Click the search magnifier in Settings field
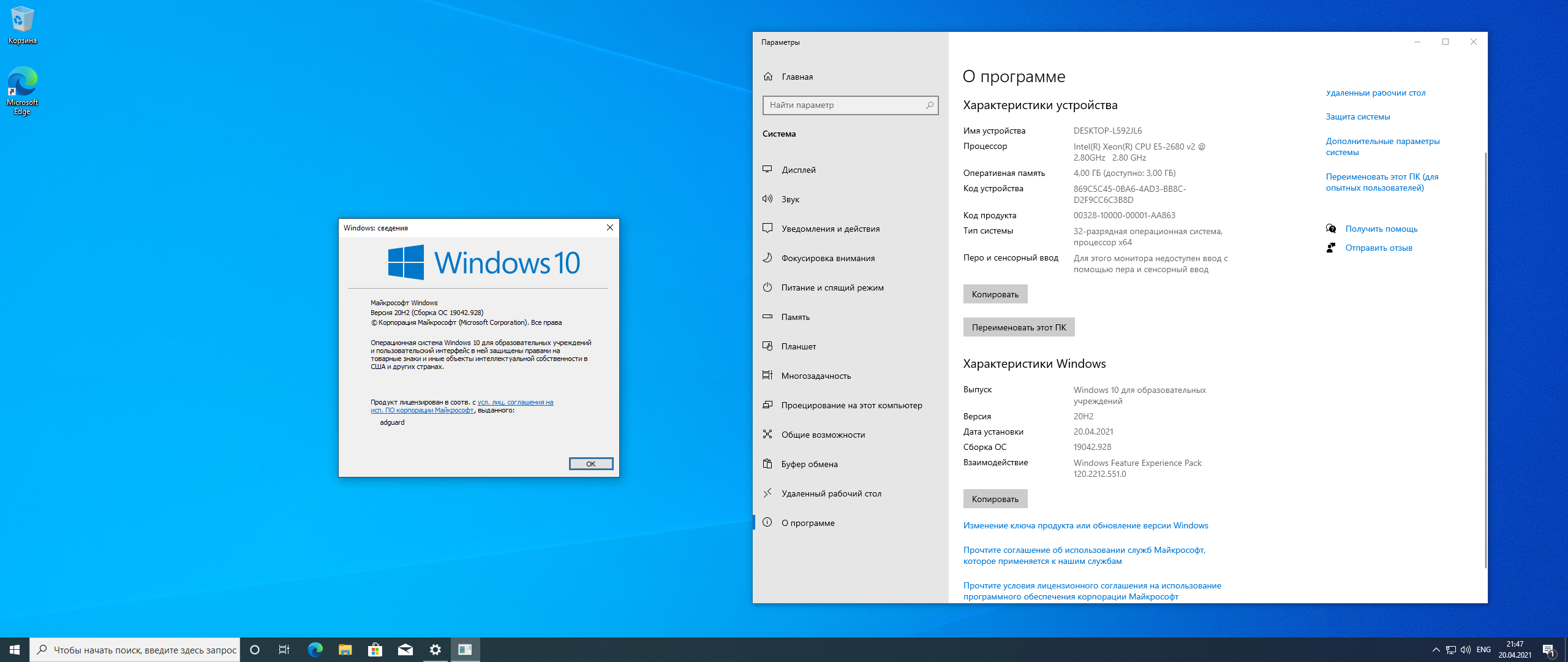 929,105
